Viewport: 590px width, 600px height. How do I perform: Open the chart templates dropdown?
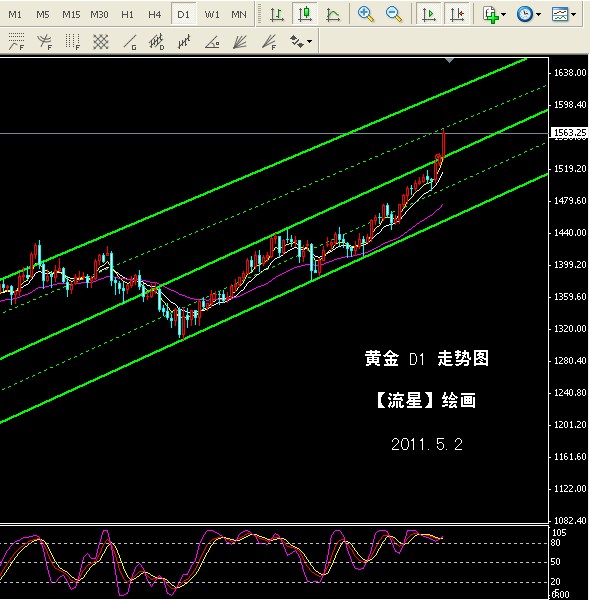tap(573, 15)
